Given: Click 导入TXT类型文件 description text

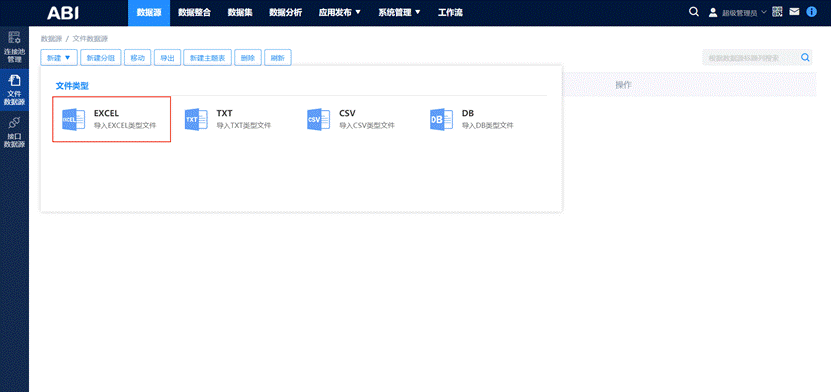Looking at the screenshot, I should [x=244, y=126].
